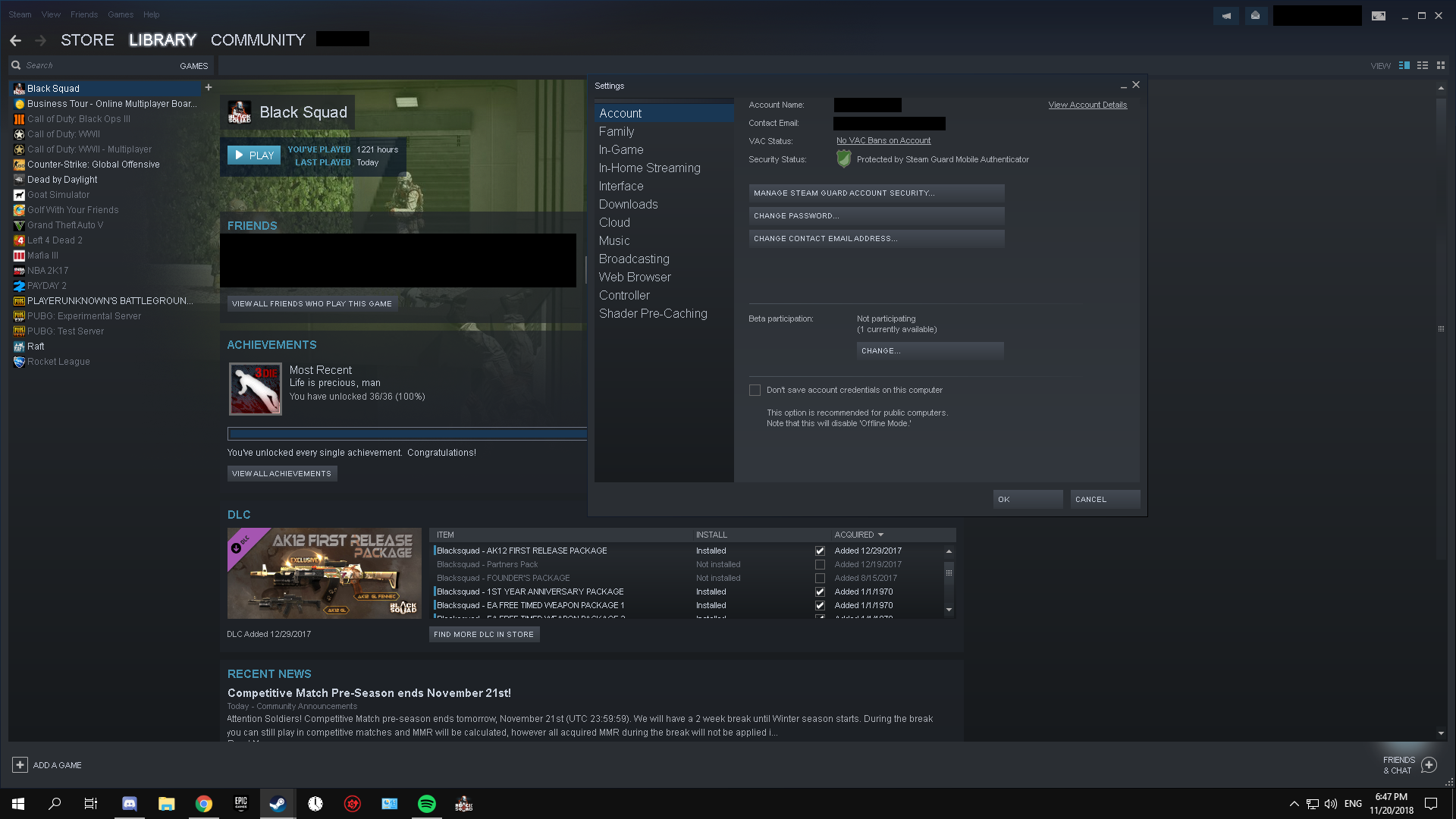Screen dimensions: 1456x819
Task: Open Black Squad game from taskbar
Action: click(464, 804)
